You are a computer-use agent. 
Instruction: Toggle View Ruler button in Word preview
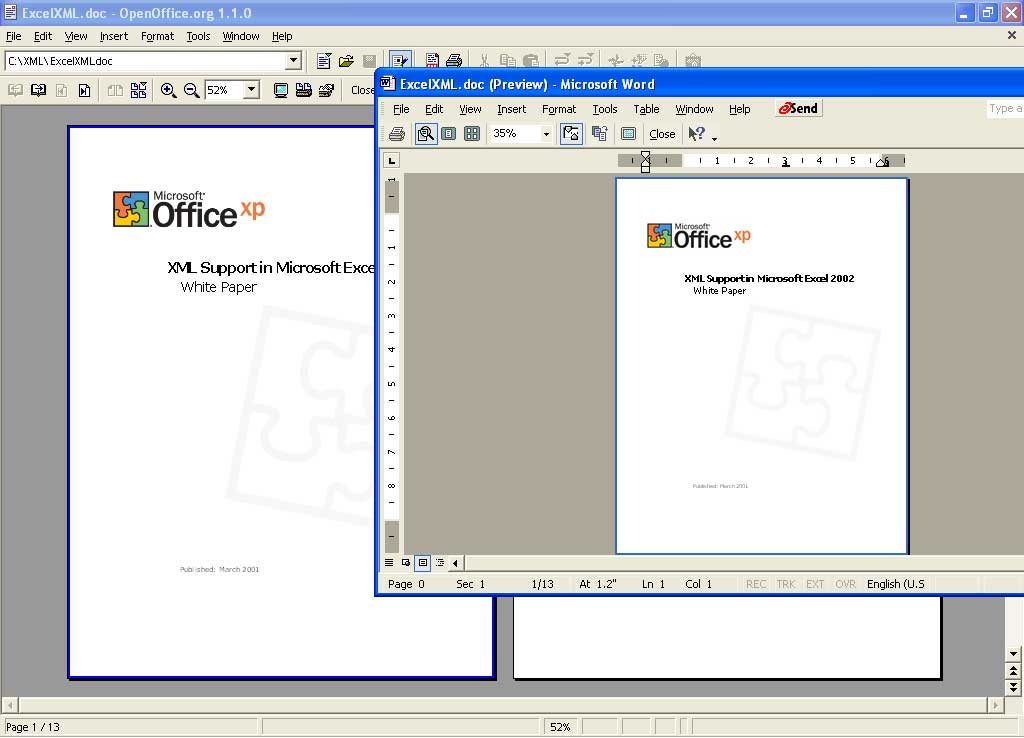click(572, 134)
